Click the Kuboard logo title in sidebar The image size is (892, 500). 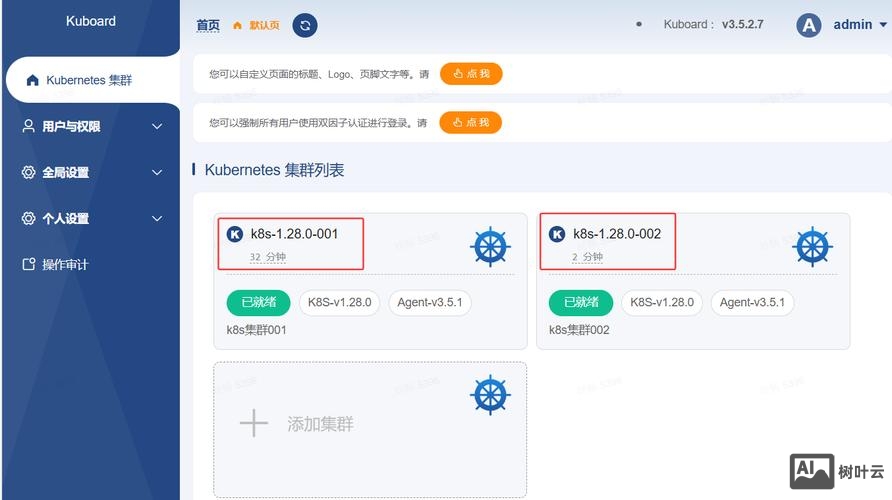pos(90,21)
